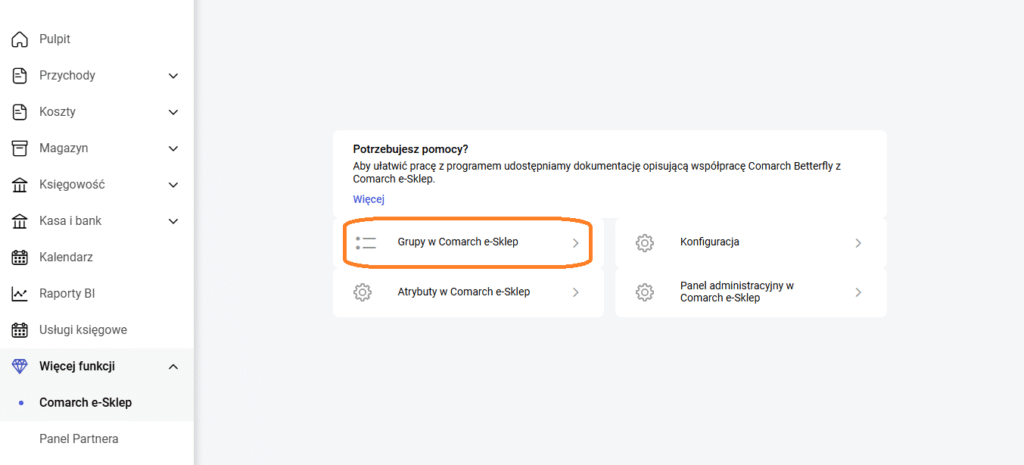The image size is (1024, 465).
Task: Click arrow on Atrybuty w Comarch e-Sklep tile
Action: click(x=576, y=292)
